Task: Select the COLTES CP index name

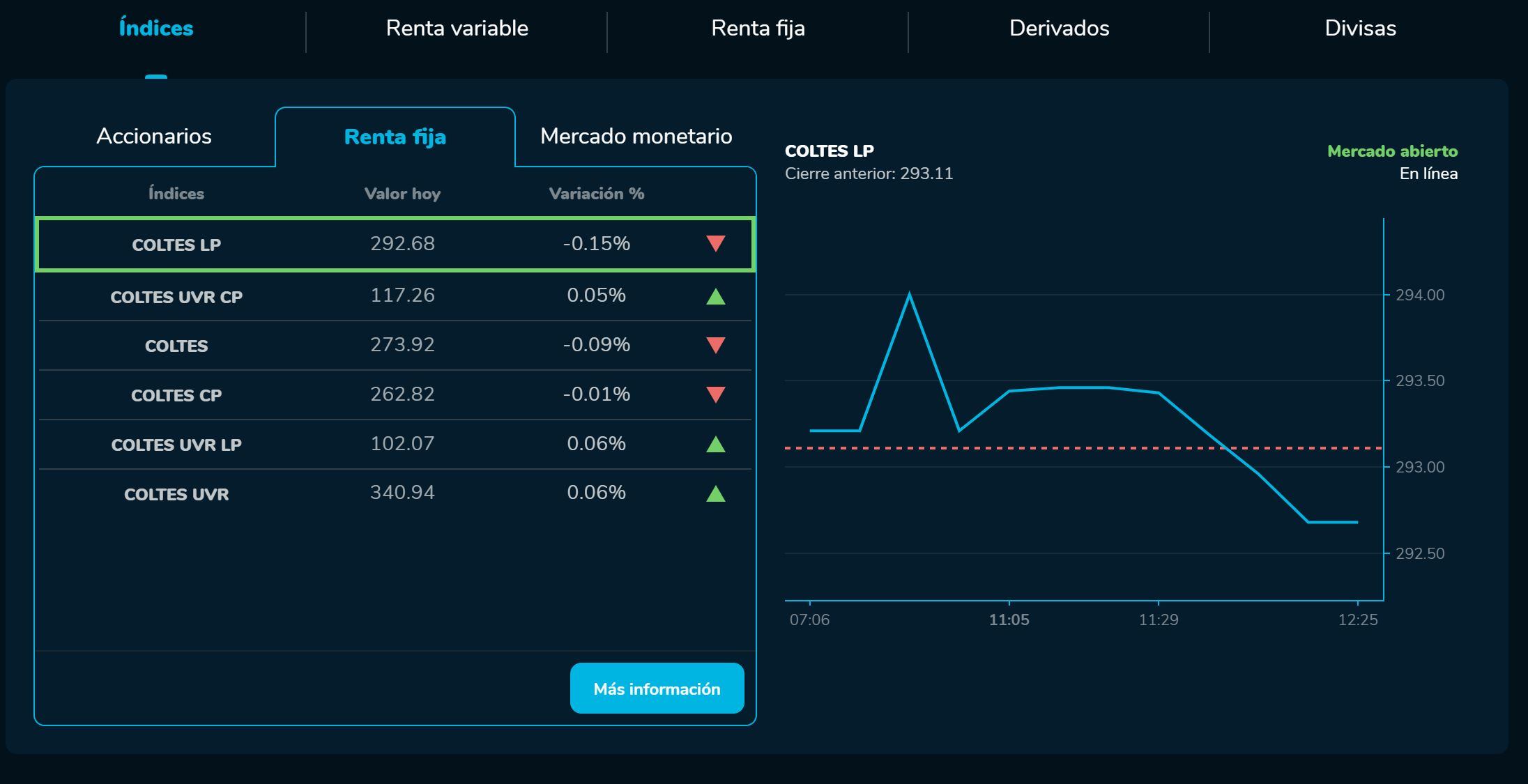Action: click(176, 395)
